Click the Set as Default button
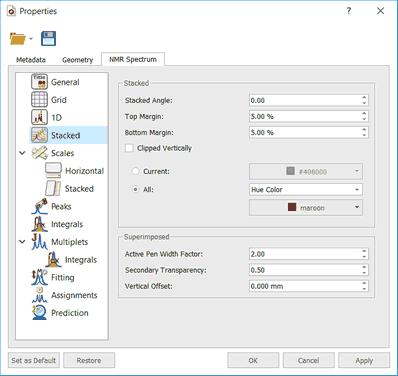The image size is (398, 376). pos(34,360)
